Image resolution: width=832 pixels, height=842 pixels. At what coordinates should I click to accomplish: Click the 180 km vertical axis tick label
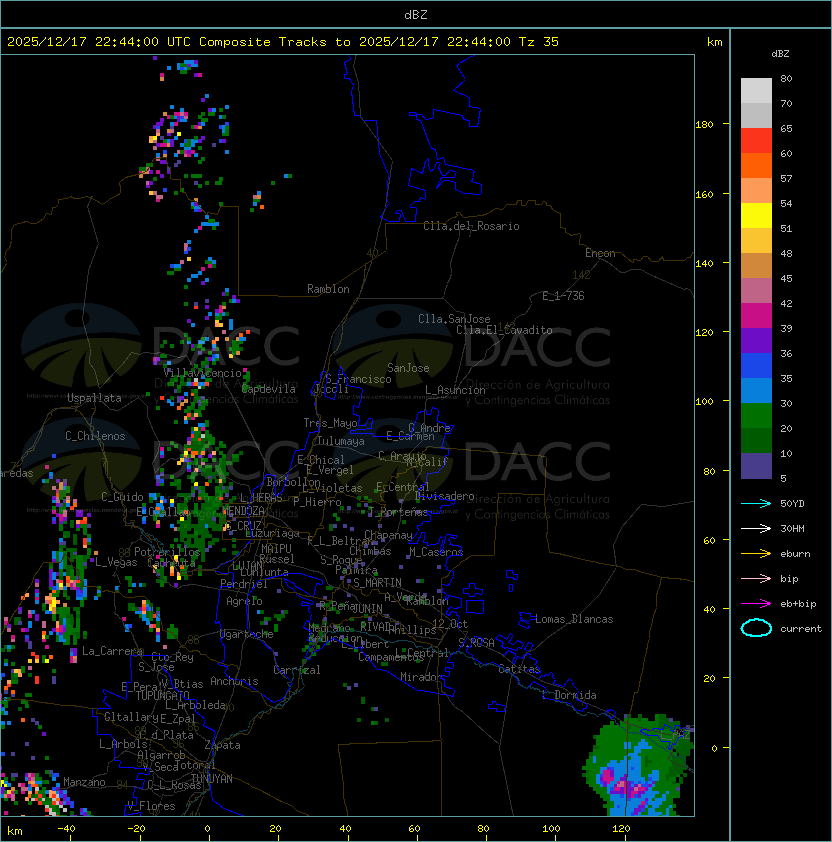(x=704, y=125)
